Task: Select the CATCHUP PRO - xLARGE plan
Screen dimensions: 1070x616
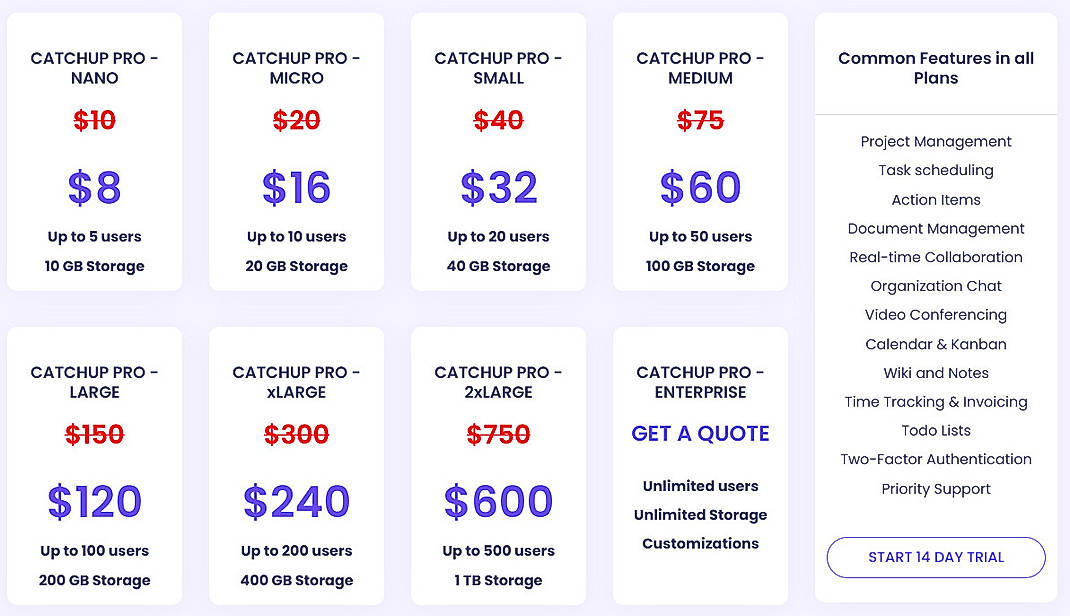Action: coord(296,382)
